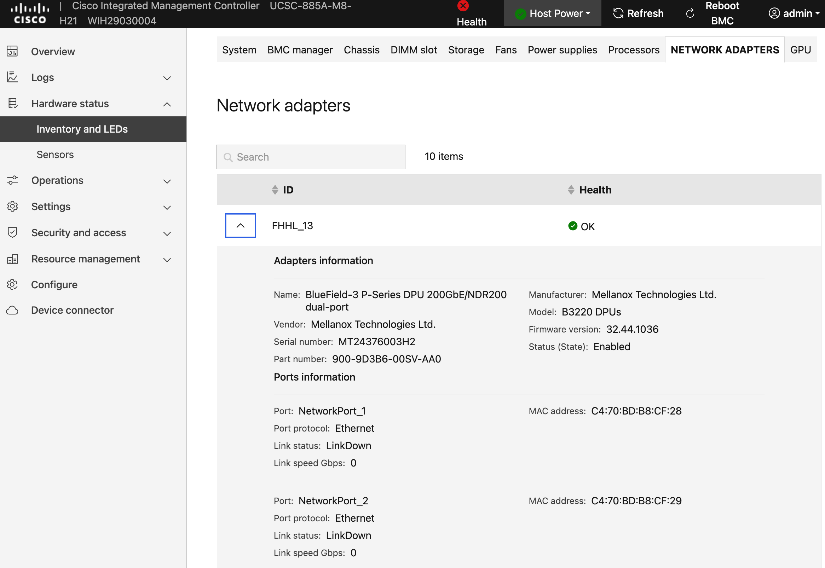Click firmware version 32.44.1036
This screenshot has height=568, width=825.
point(632,329)
